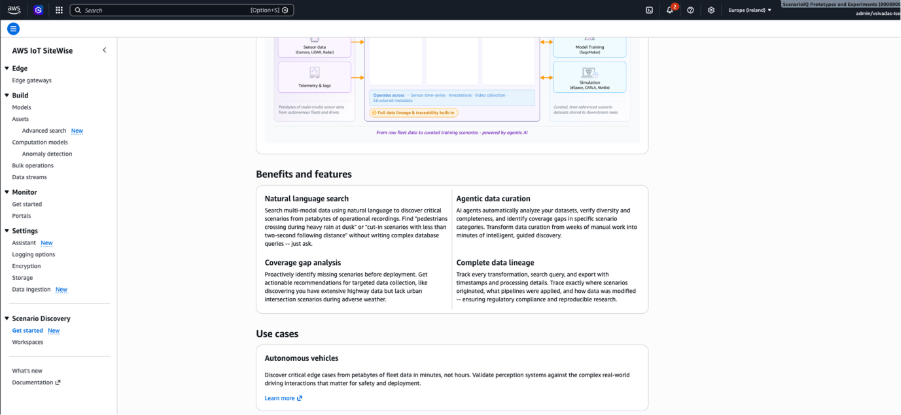Viewport: 901px width, 415px height.
Task: Click the AWS IoT SiteWise sidebar title
Action: [x=43, y=51]
